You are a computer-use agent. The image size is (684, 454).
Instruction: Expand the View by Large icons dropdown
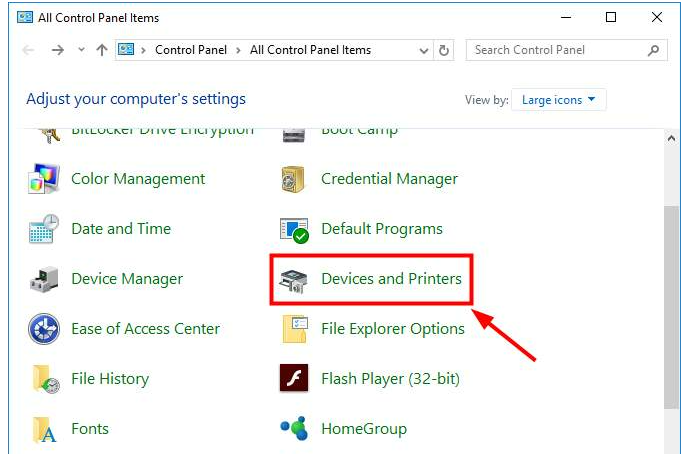click(x=558, y=100)
